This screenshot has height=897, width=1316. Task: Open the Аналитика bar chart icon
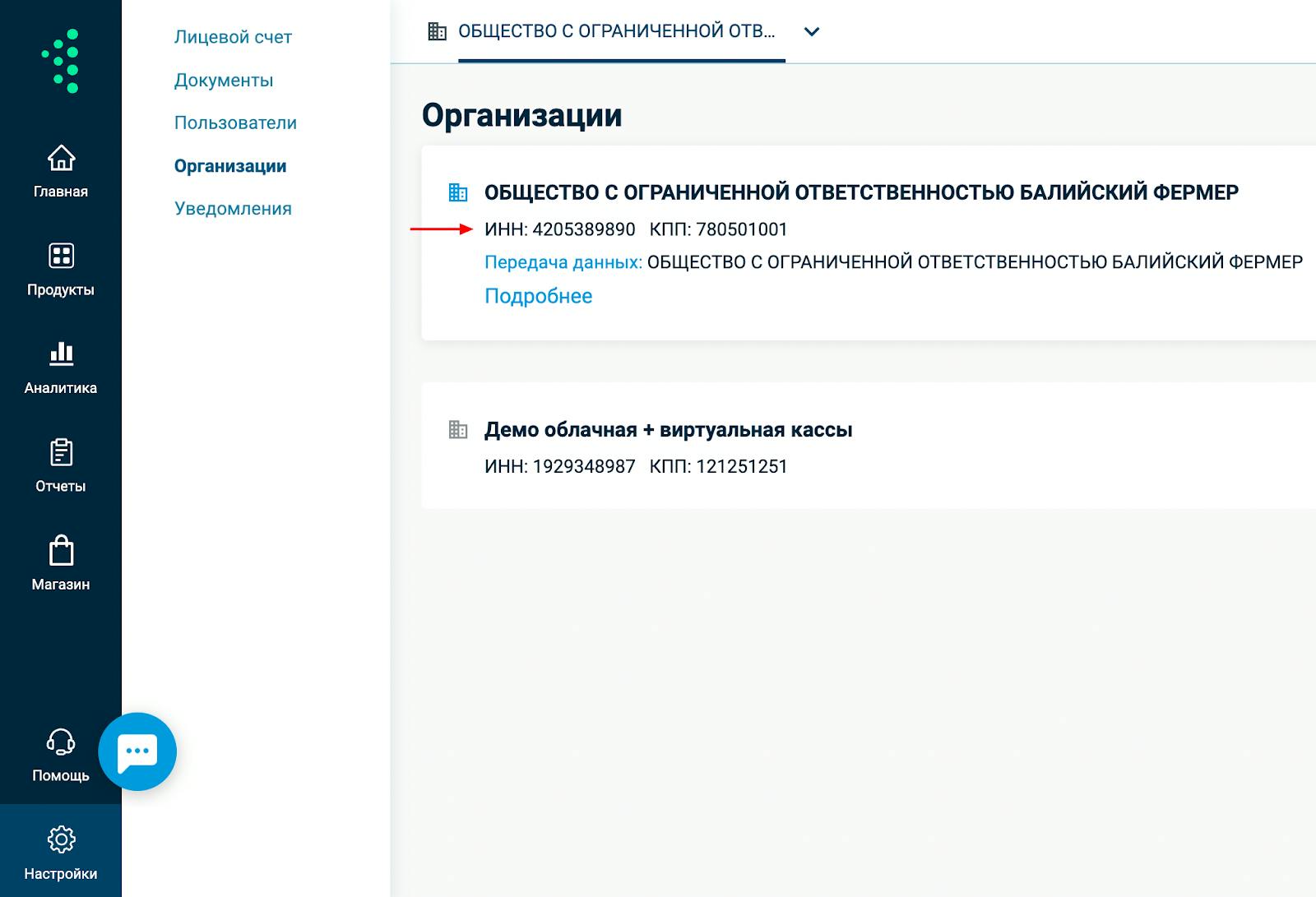tap(61, 354)
